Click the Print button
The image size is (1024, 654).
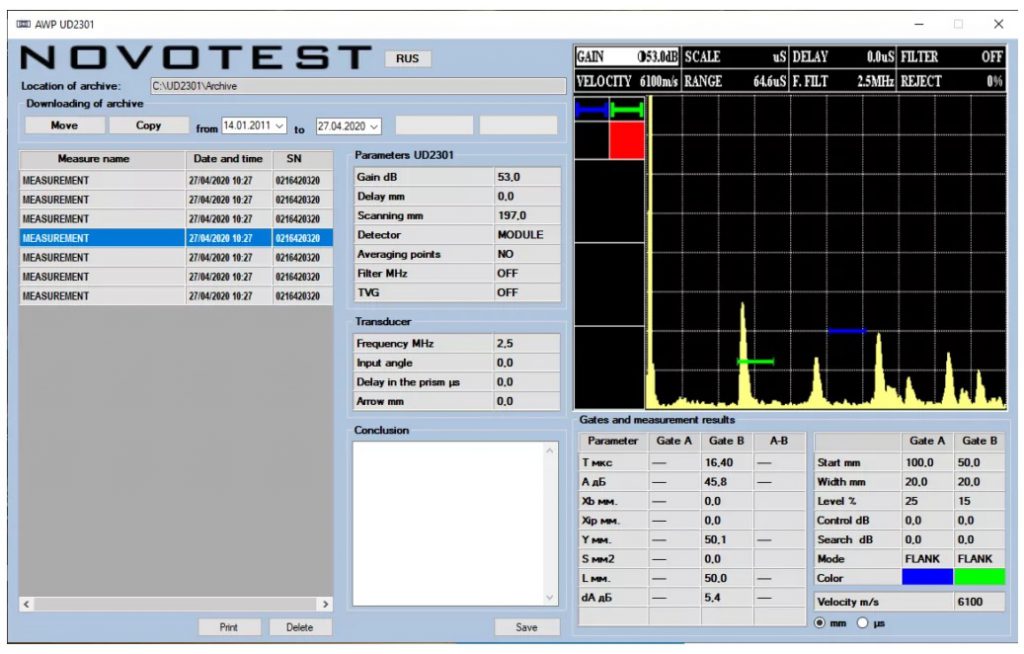229,627
